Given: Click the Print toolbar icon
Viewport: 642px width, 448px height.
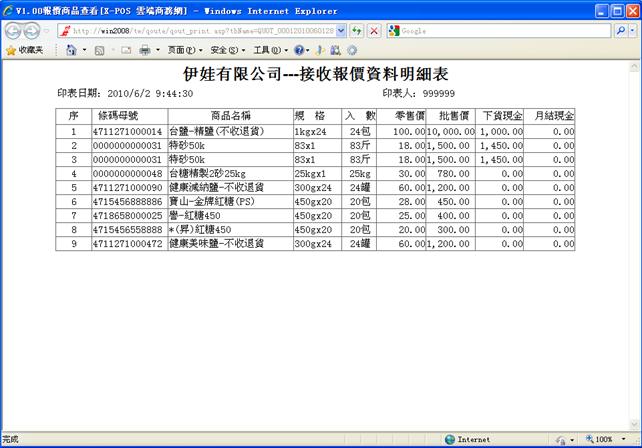Looking at the screenshot, I should tap(145, 50).
